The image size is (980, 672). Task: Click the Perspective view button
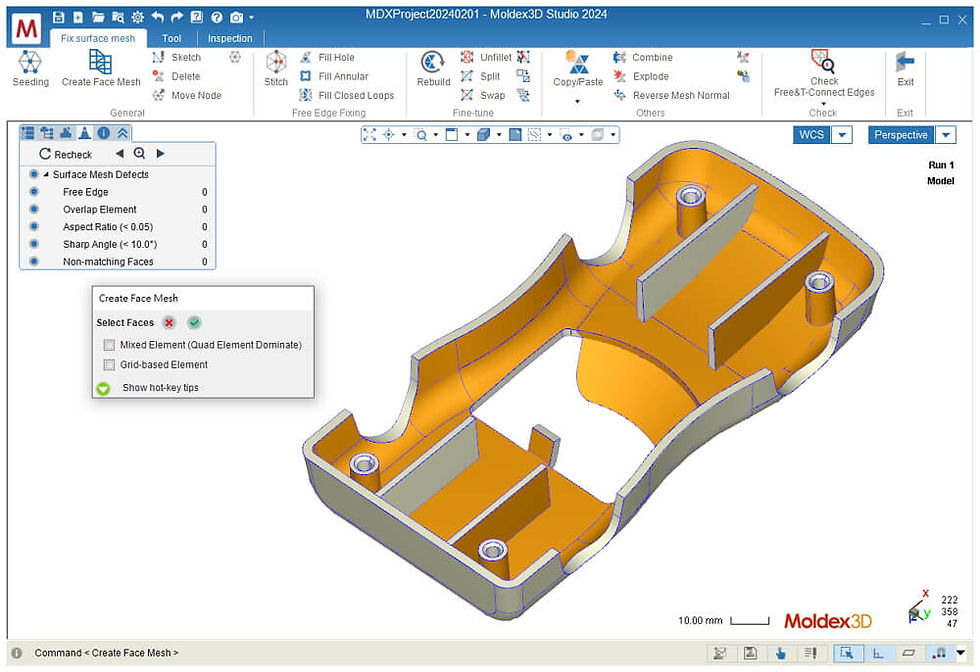(901, 135)
